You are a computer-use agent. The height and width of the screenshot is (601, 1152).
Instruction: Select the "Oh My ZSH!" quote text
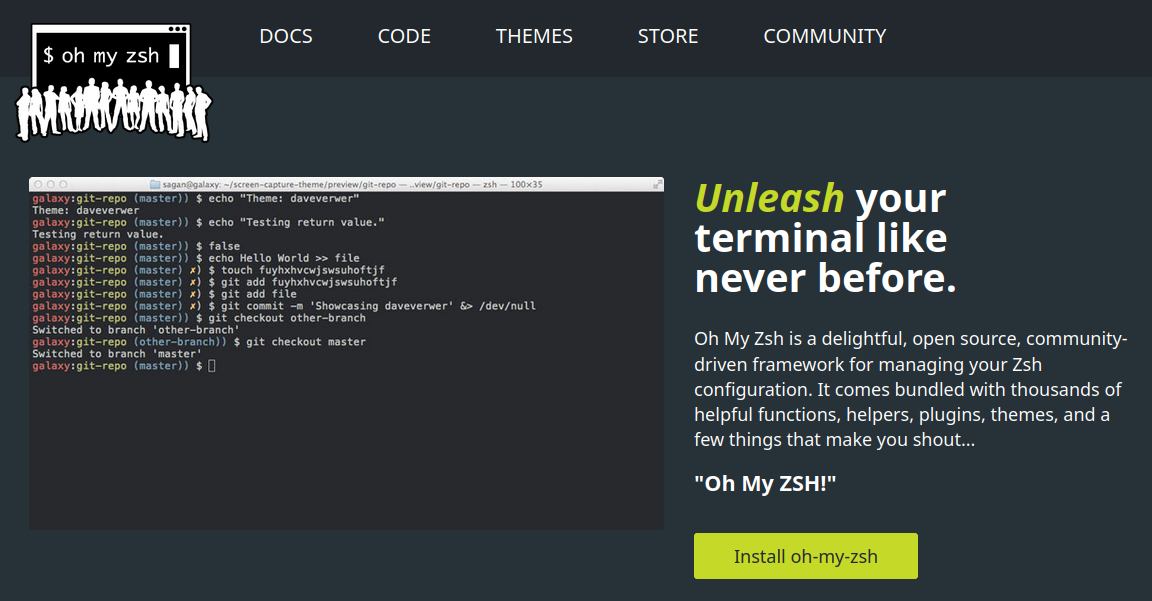765,483
